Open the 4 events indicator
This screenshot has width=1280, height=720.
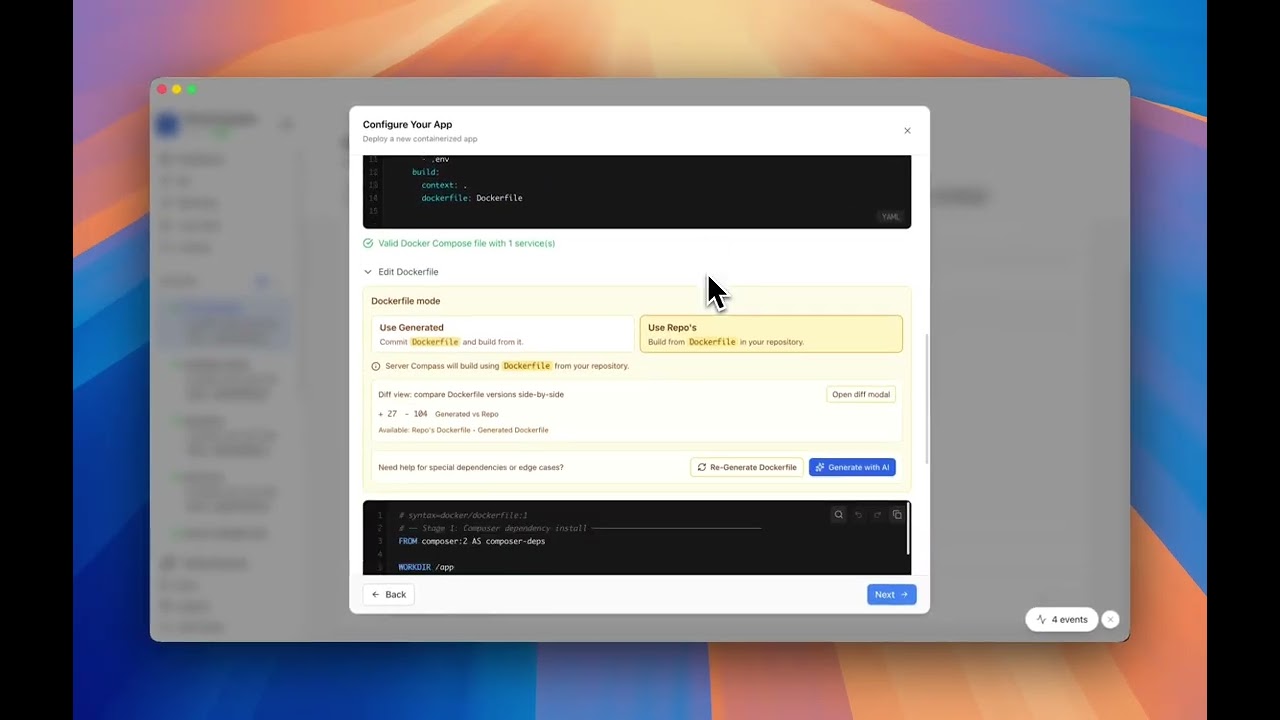point(1062,619)
